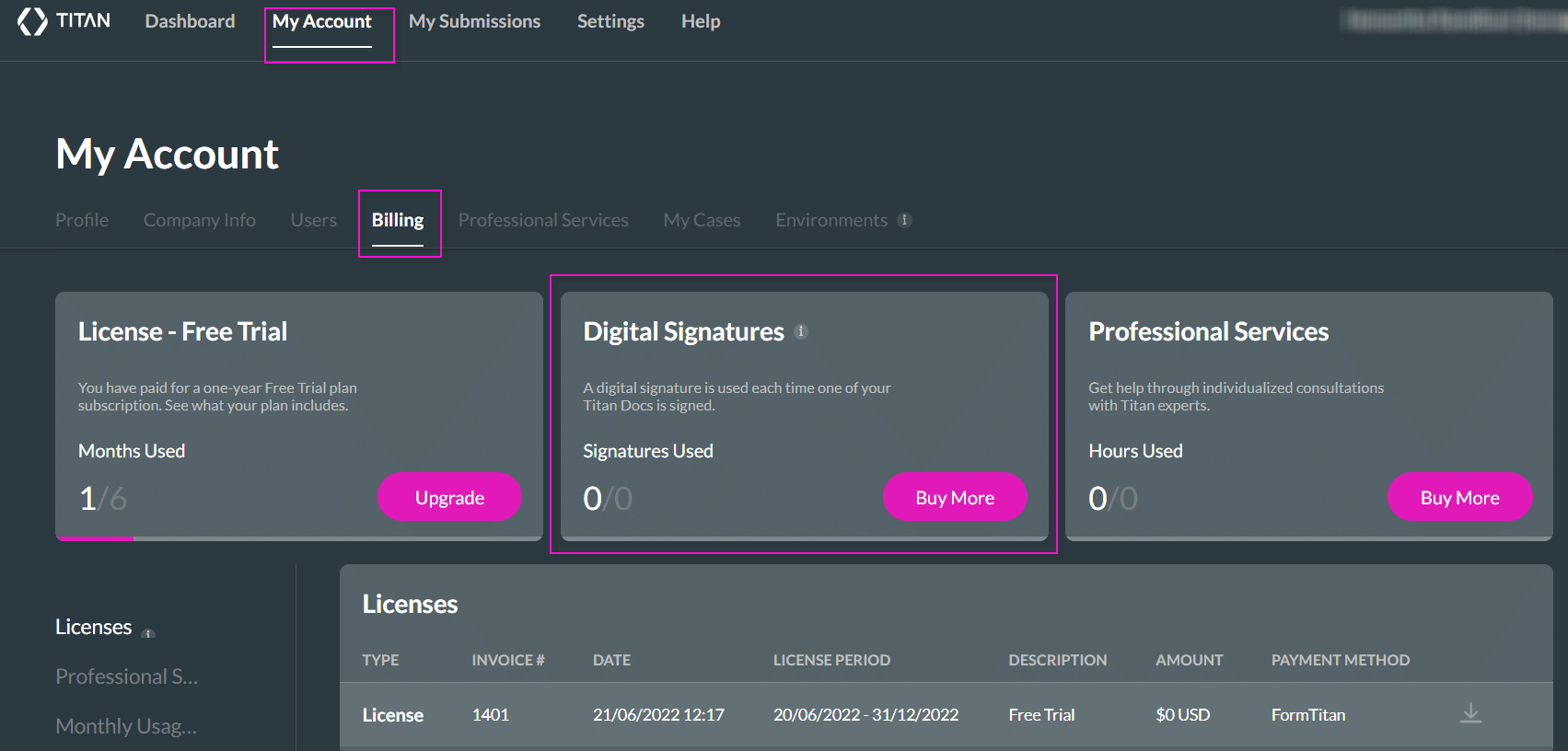Viewport: 1568px width, 751px height.
Task: Go to My Submissions
Action: click(x=474, y=21)
